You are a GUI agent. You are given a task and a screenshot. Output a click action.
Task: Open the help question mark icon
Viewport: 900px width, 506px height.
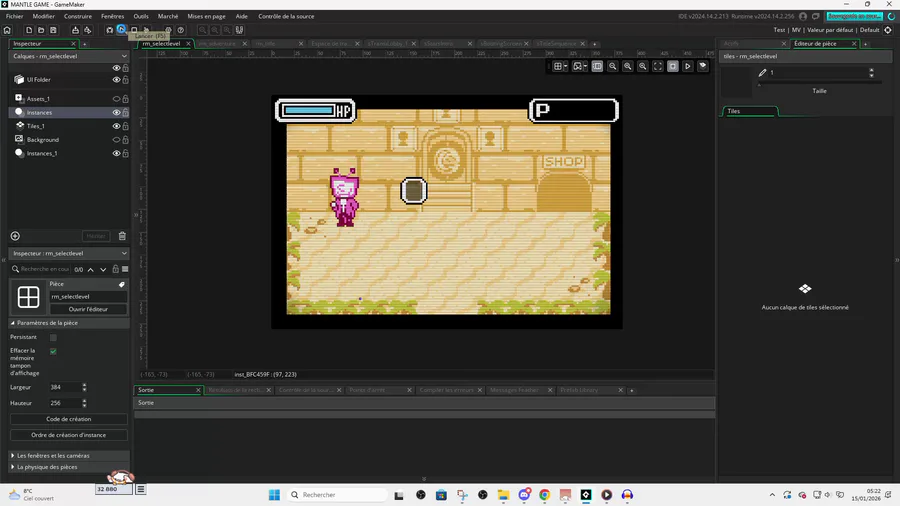tap(181, 30)
